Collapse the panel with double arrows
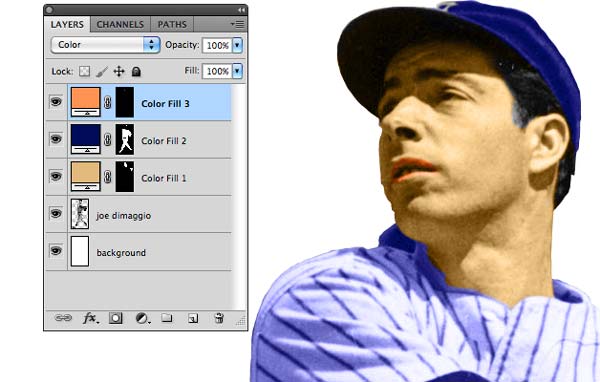600x382 pixels. 241,10
